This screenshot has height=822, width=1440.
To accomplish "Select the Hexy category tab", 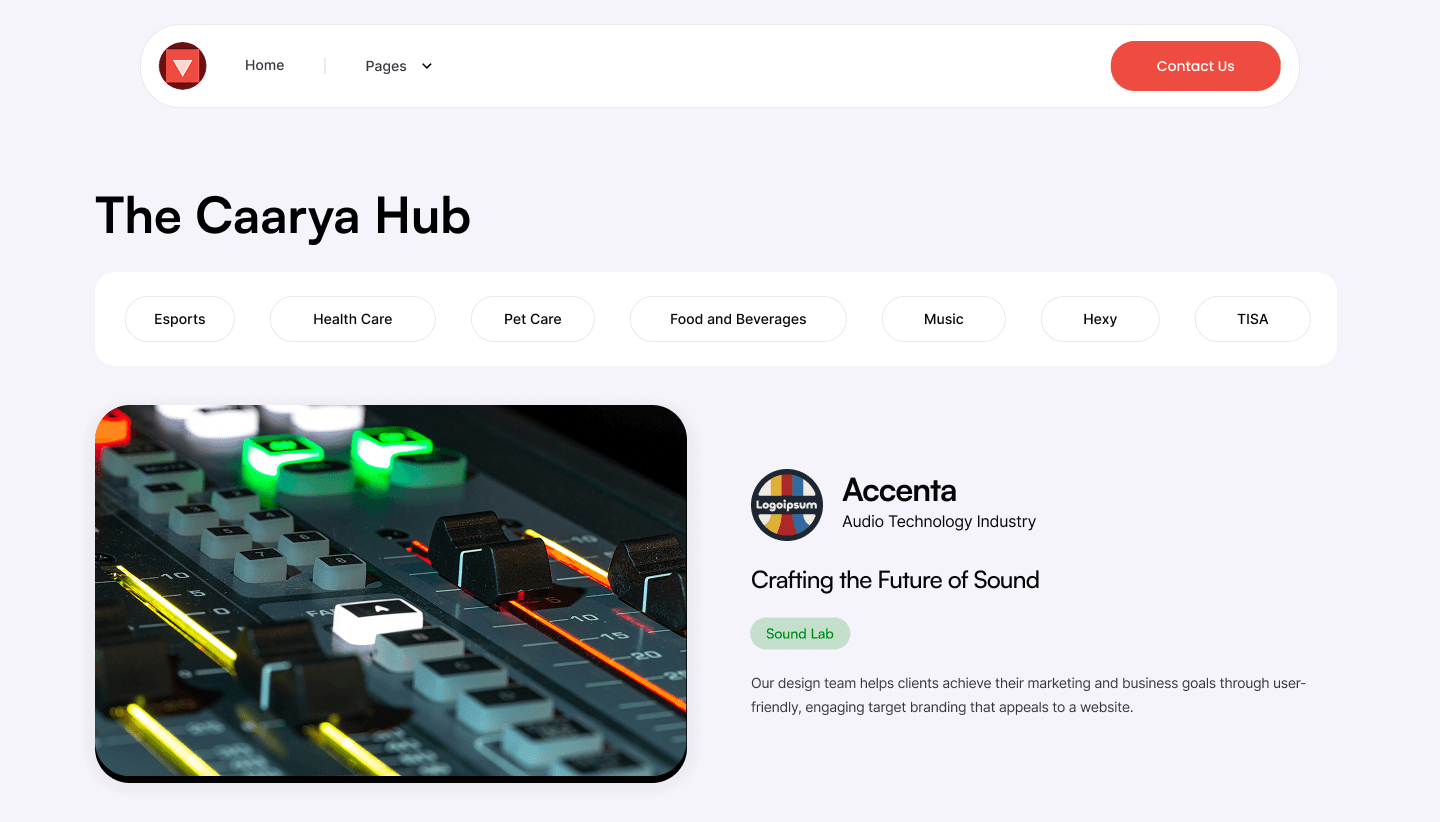I will coord(1100,319).
